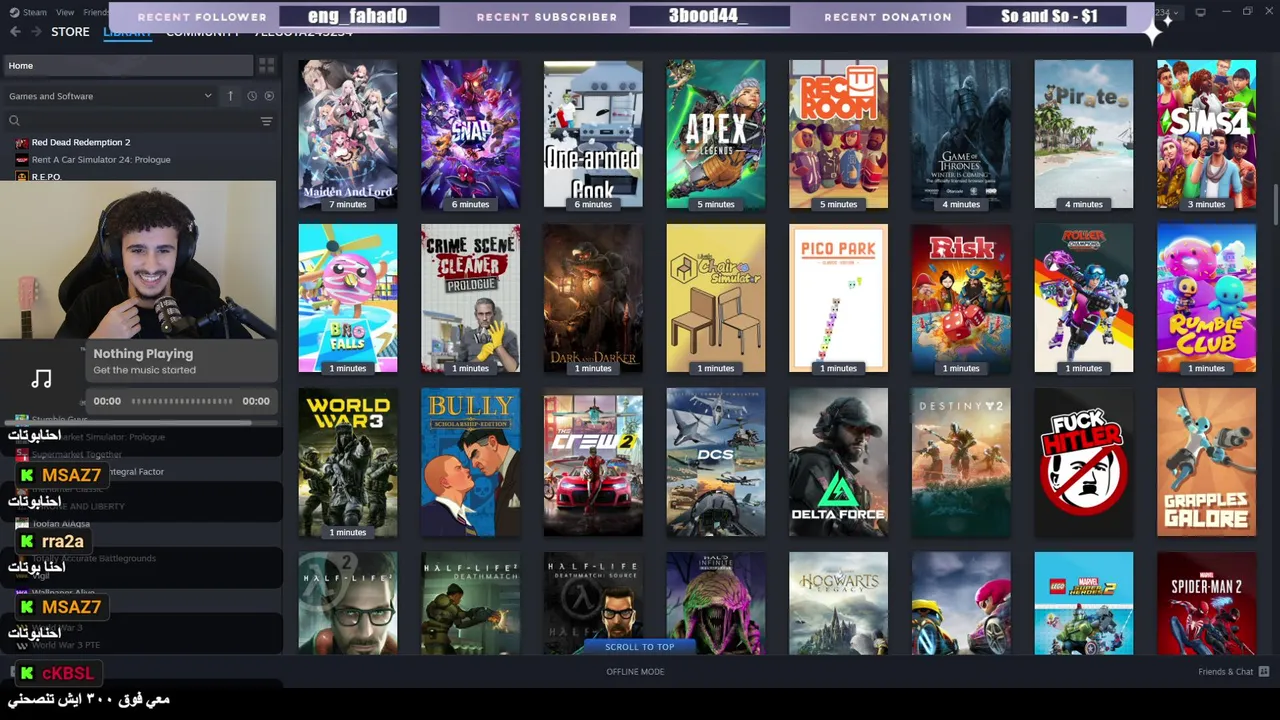Screen dimensions: 1280x720
Task: Open Delta Force game cover
Action: pos(838,462)
